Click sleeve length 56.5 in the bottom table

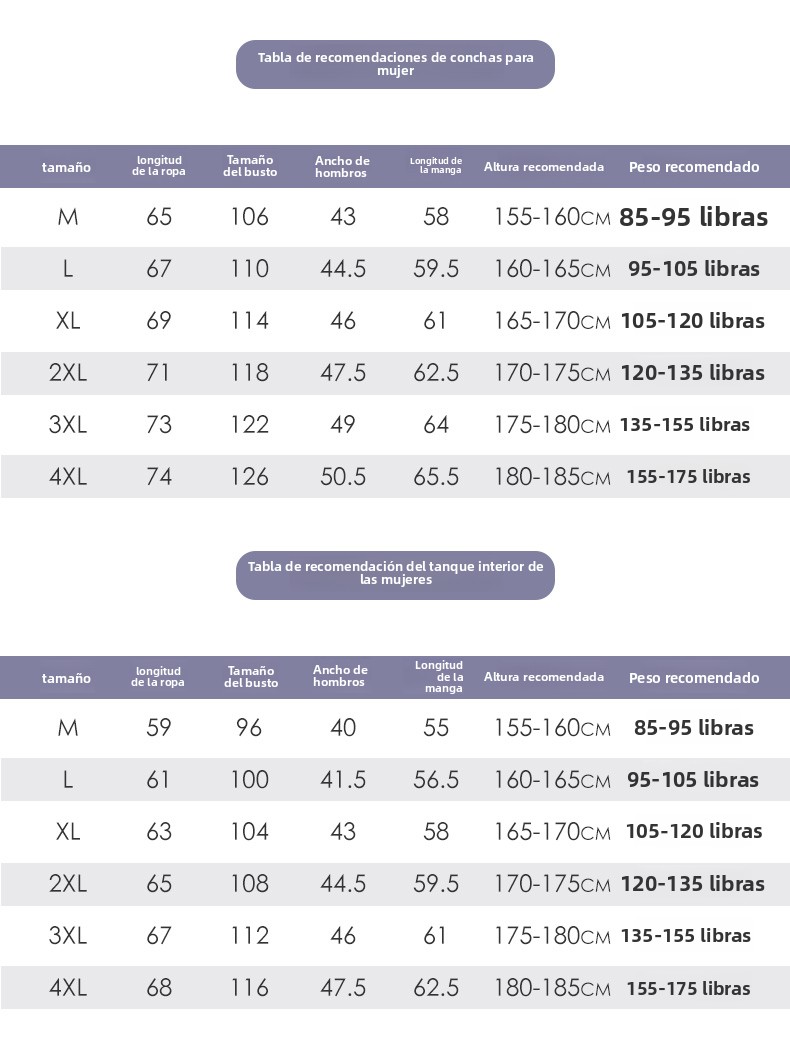tap(436, 780)
